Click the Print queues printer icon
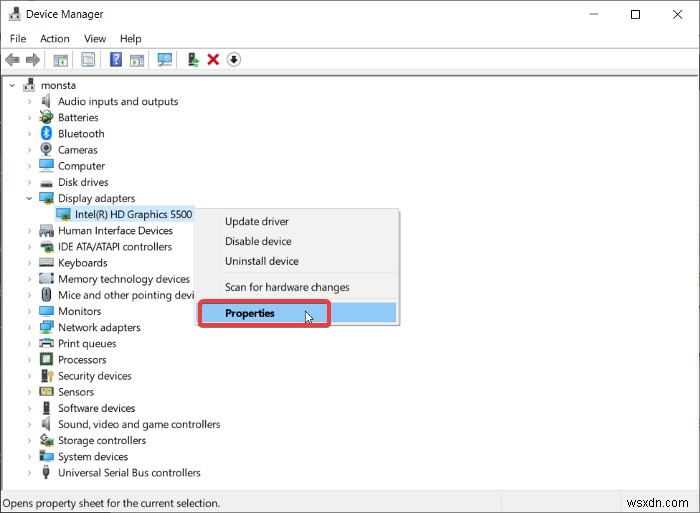Screen dimensions: 700x513 point(46,343)
